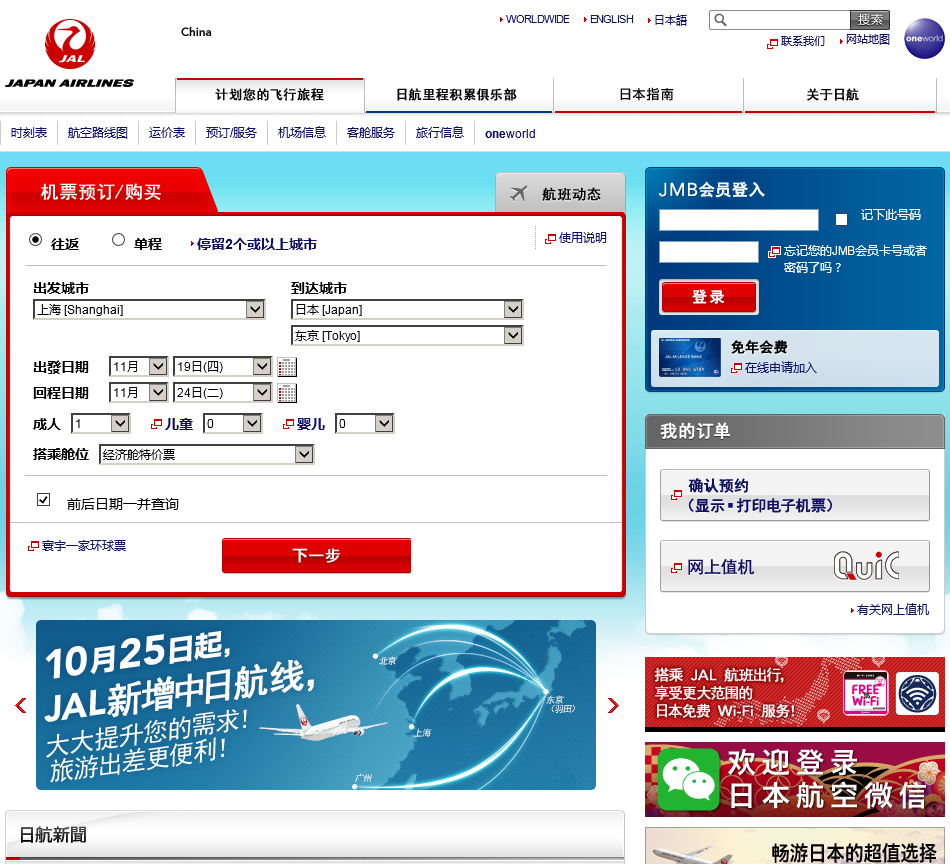Focus the JMB password field
This screenshot has height=864, width=950.
[x=709, y=251]
